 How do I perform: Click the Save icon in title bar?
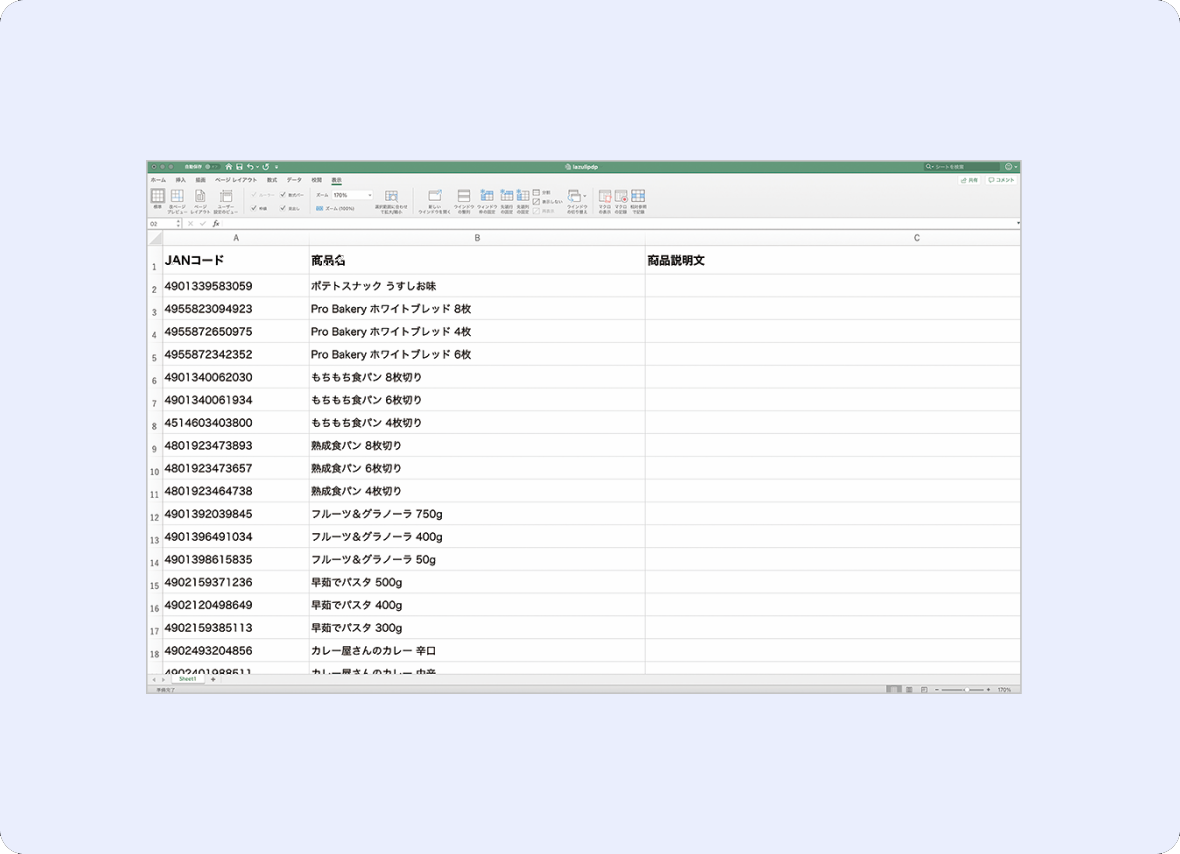pyautogui.click(x=238, y=167)
